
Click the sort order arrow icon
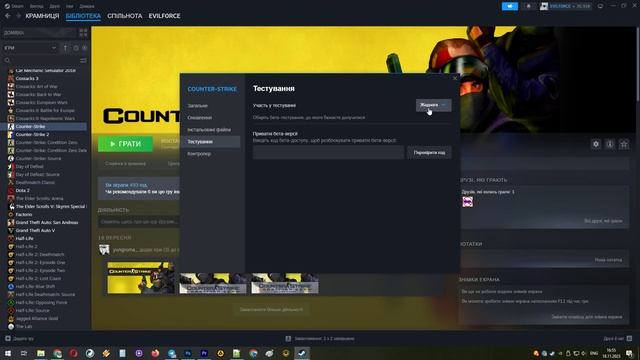click(x=65, y=48)
